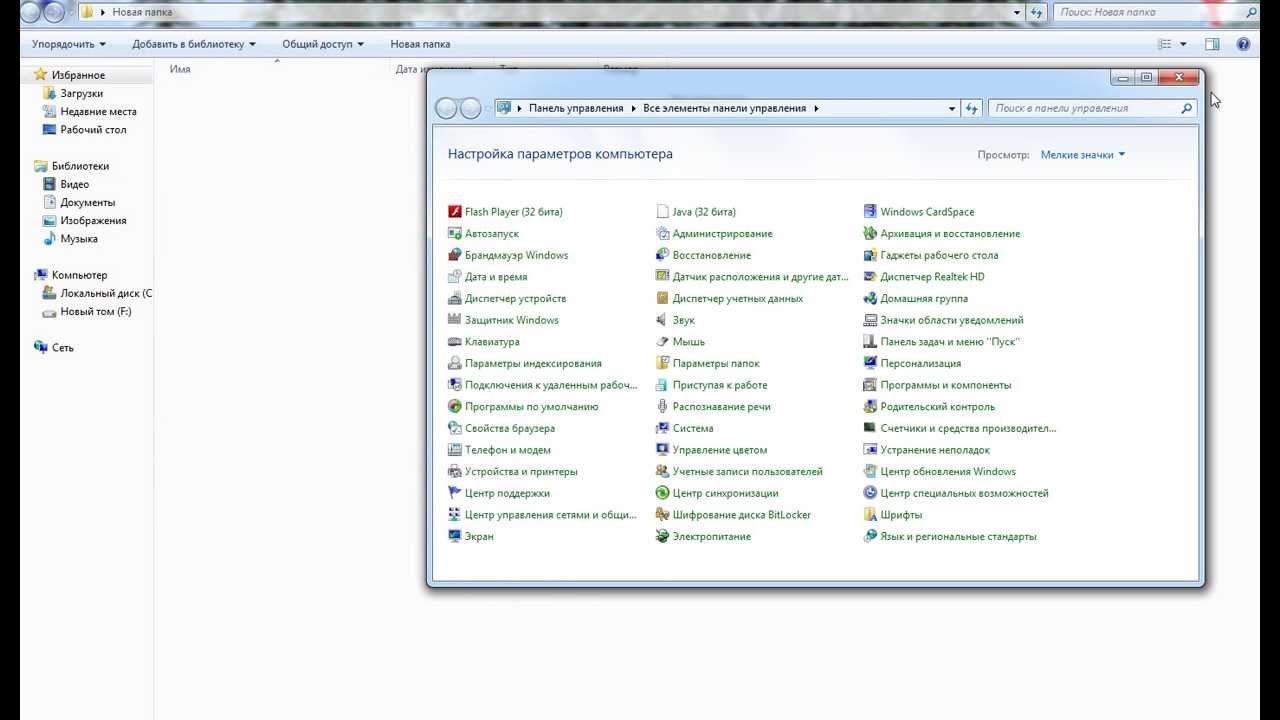Select Рабочий стол in sidebar
This screenshot has width=1280, height=720.
(x=93, y=130)
